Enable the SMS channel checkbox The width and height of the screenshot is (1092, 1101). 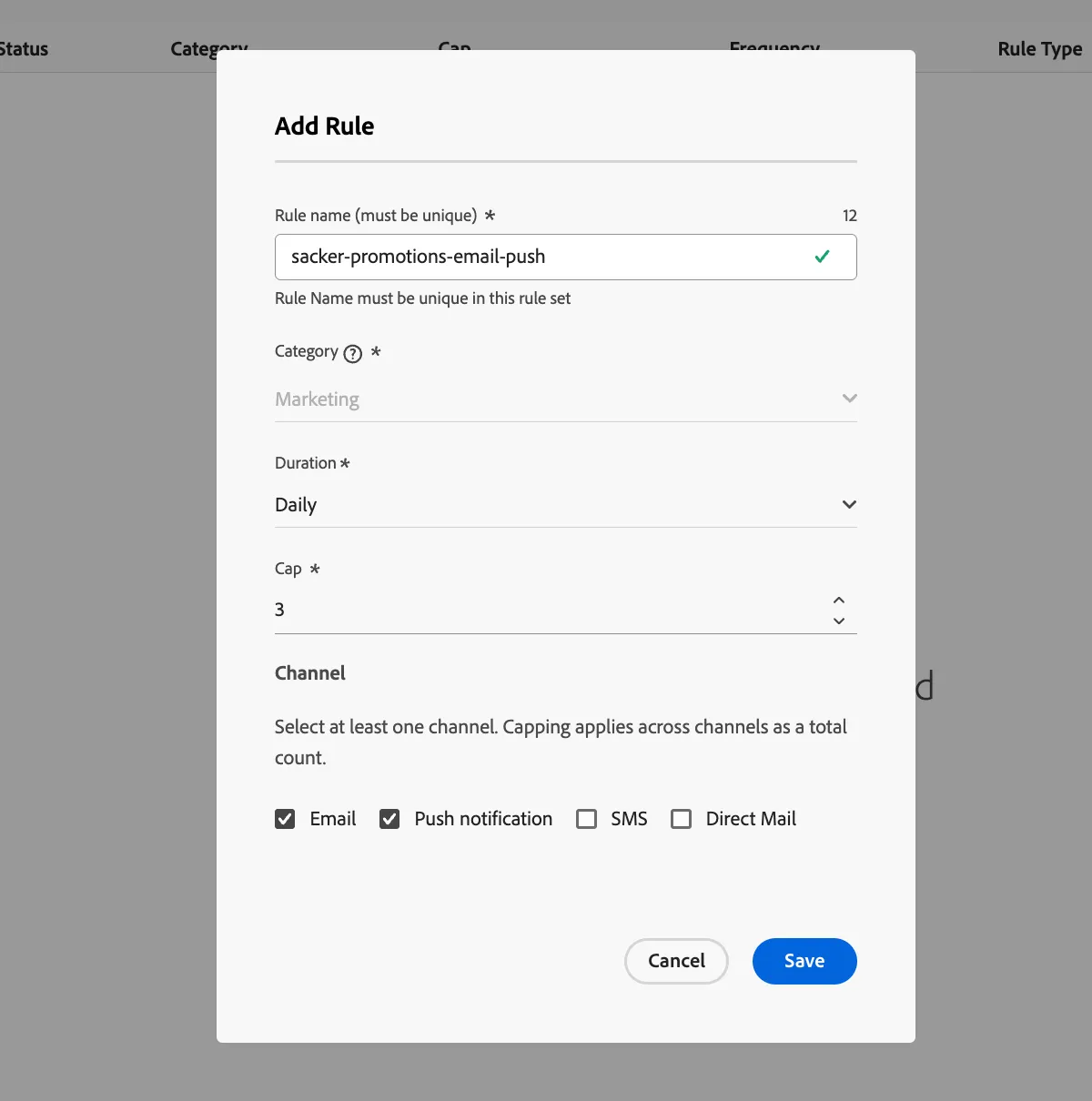click(x=587, y=819)
